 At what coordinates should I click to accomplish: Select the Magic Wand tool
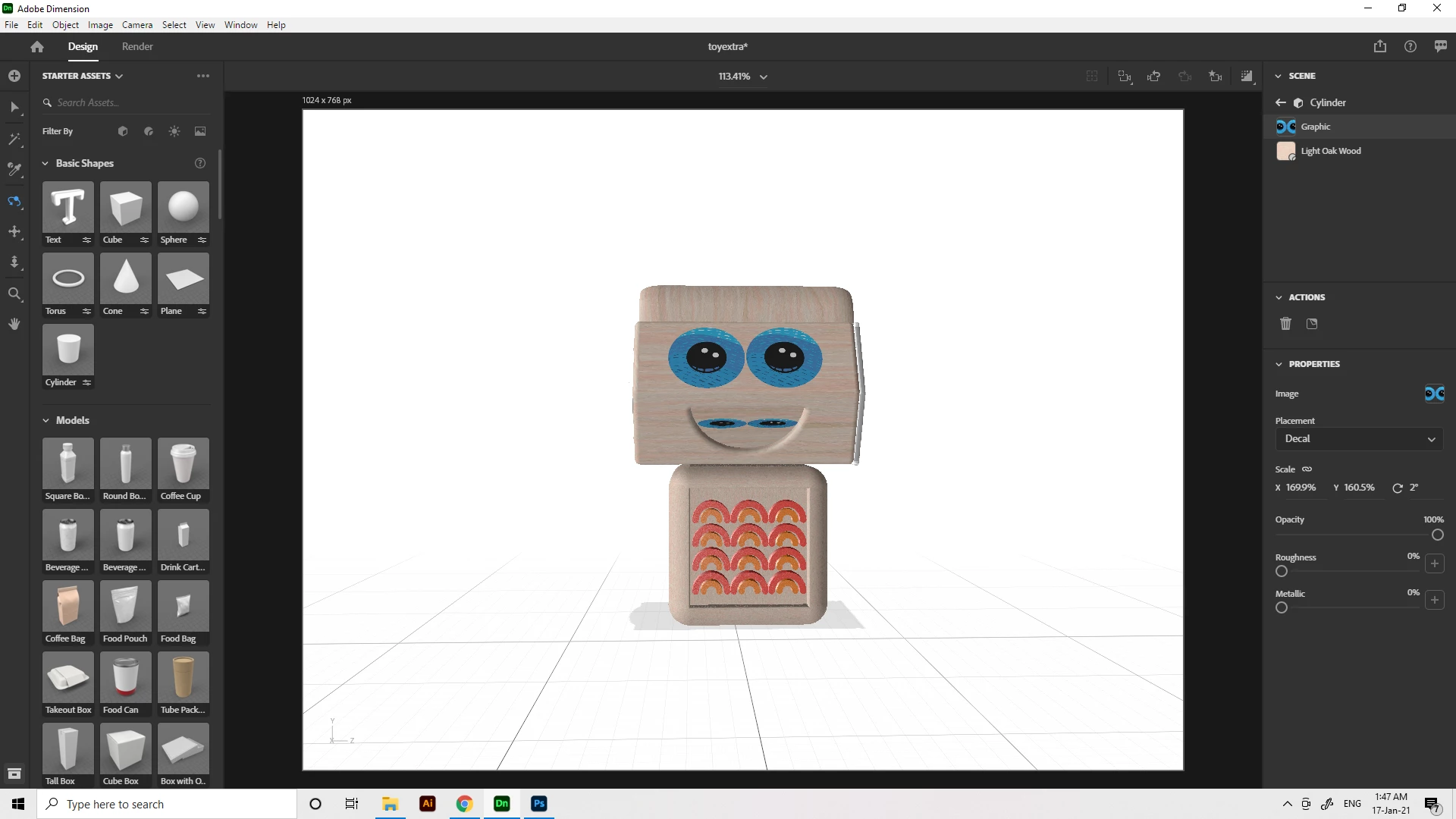click(14, 139)
